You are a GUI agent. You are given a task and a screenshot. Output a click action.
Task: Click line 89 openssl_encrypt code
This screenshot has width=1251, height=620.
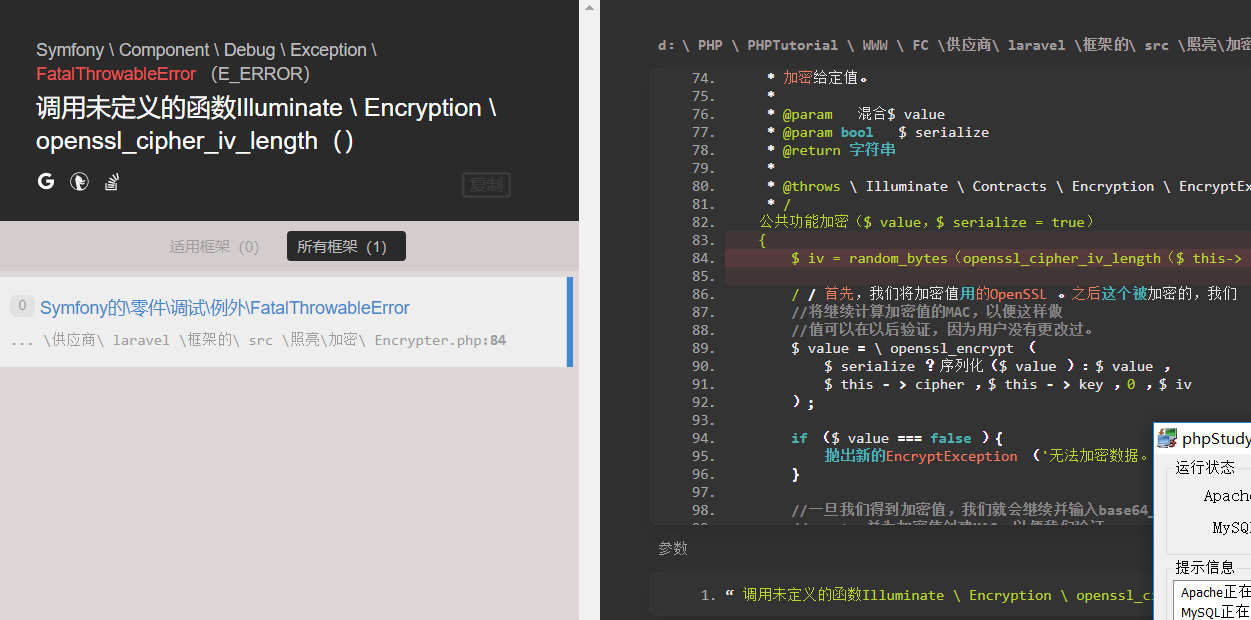pyautogui.click(x=915, y=348)
